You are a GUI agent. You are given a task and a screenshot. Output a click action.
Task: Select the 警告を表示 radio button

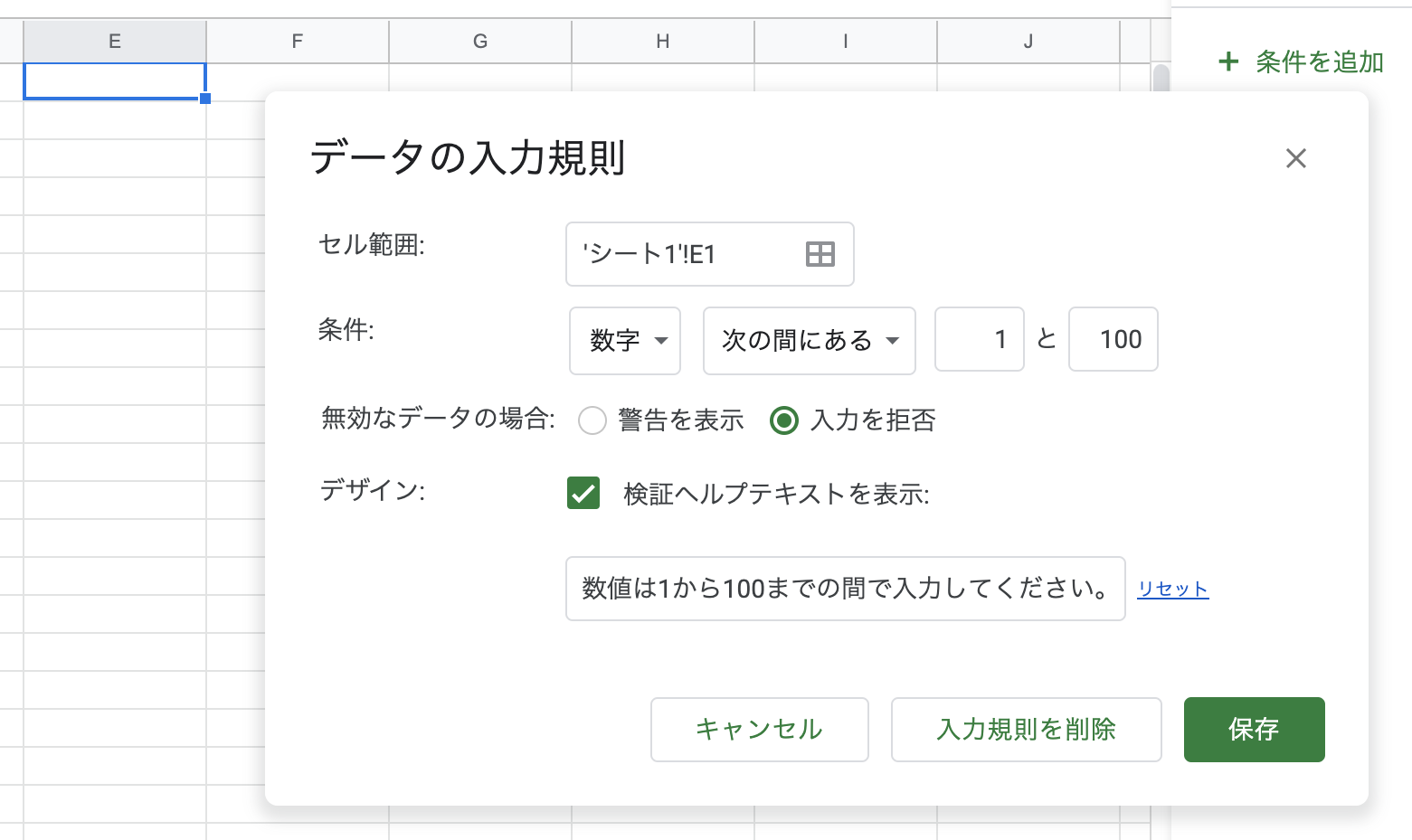pos(592,420)
